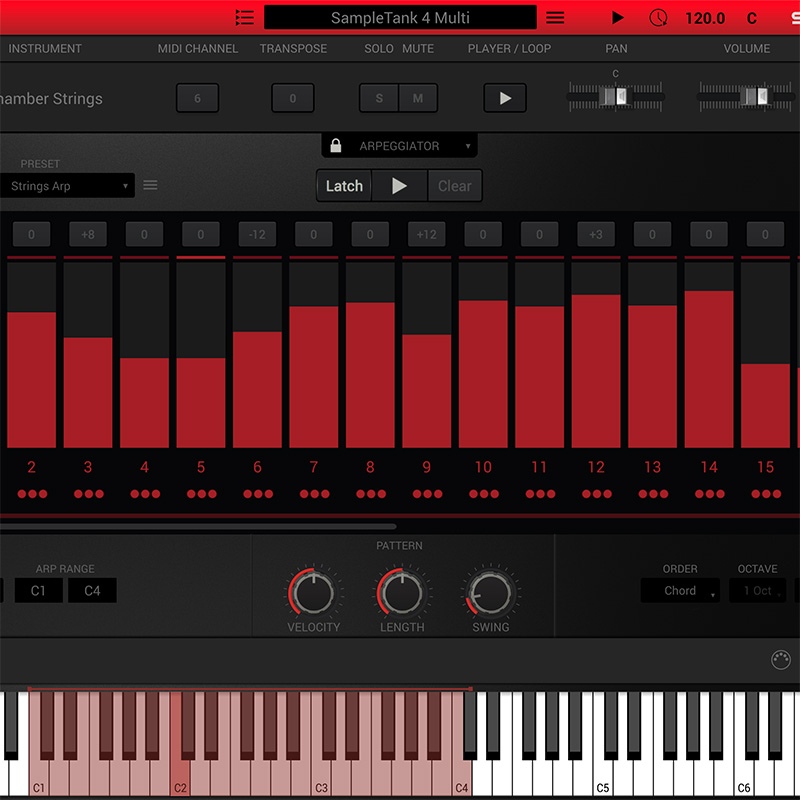Click the MIDI connector icon above the keyboard
This screenshot has height=800, width=800.
coord(781,660)
